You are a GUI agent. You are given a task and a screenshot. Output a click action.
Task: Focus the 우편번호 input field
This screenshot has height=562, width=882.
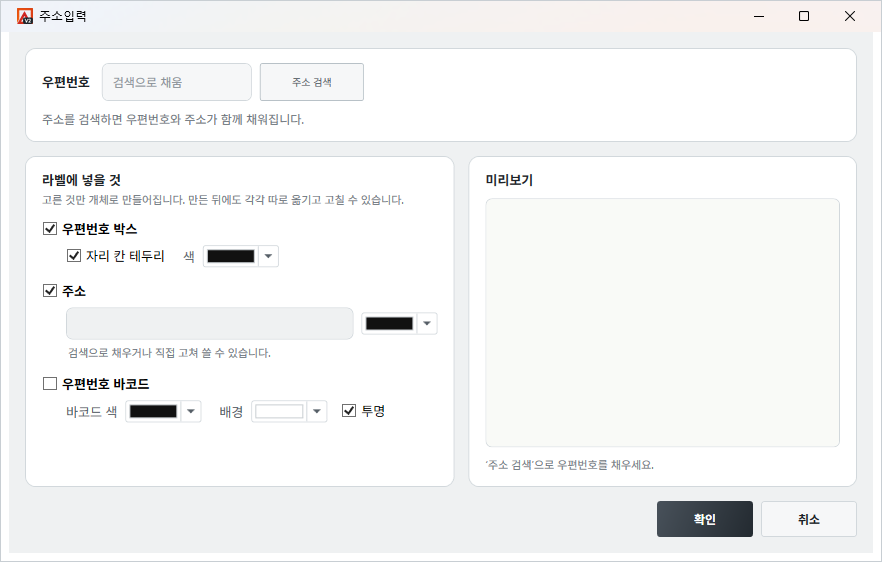click(177, 82)
